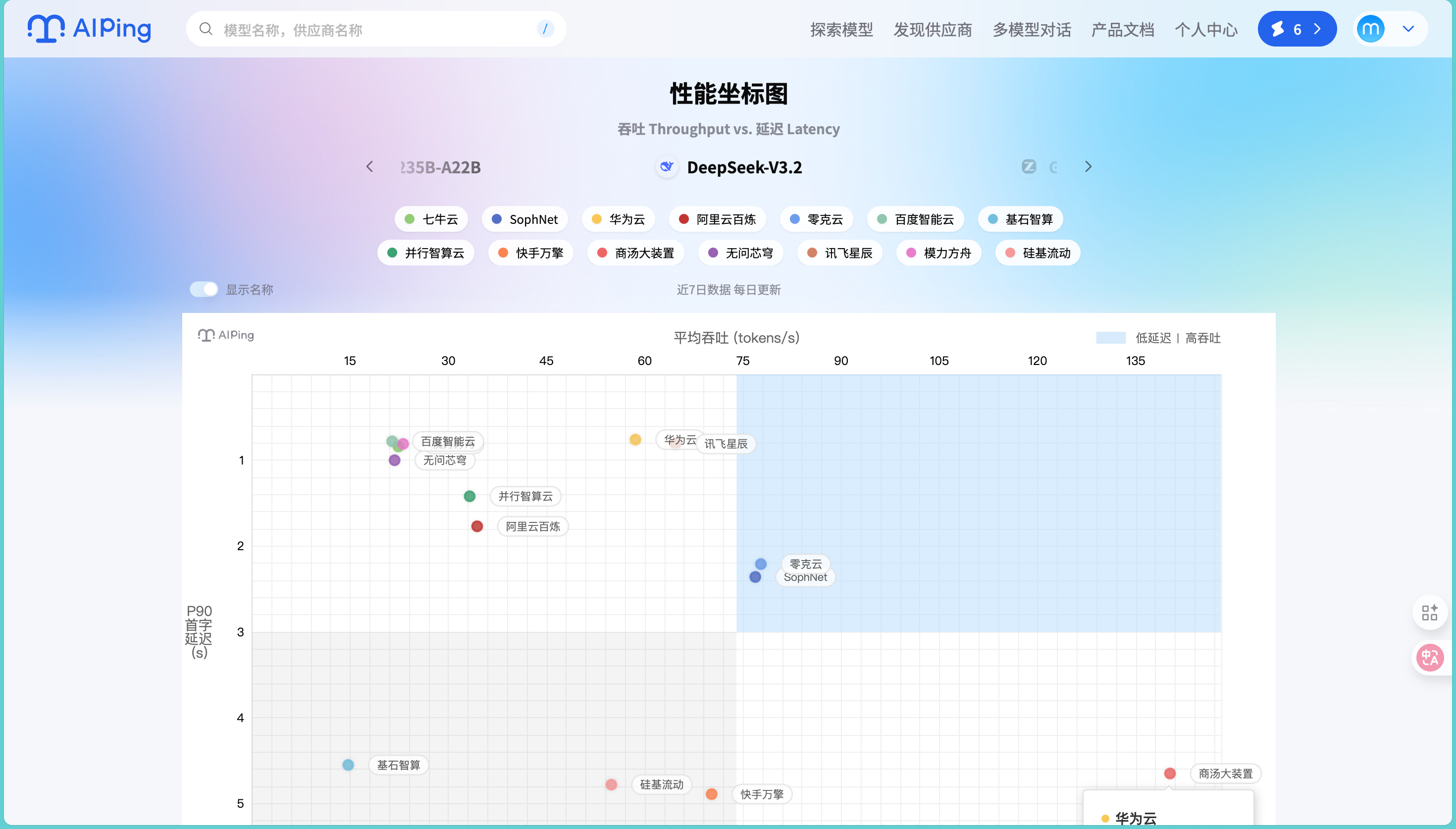The width and height of the screenshot is (1456, 829).
Task: Open the user avatar icon
Action: [1370, 29]
